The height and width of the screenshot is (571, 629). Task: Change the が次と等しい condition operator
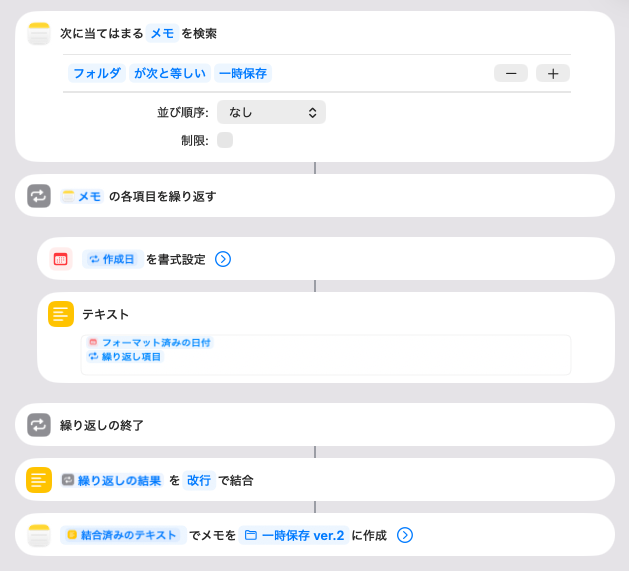(170, 73)
